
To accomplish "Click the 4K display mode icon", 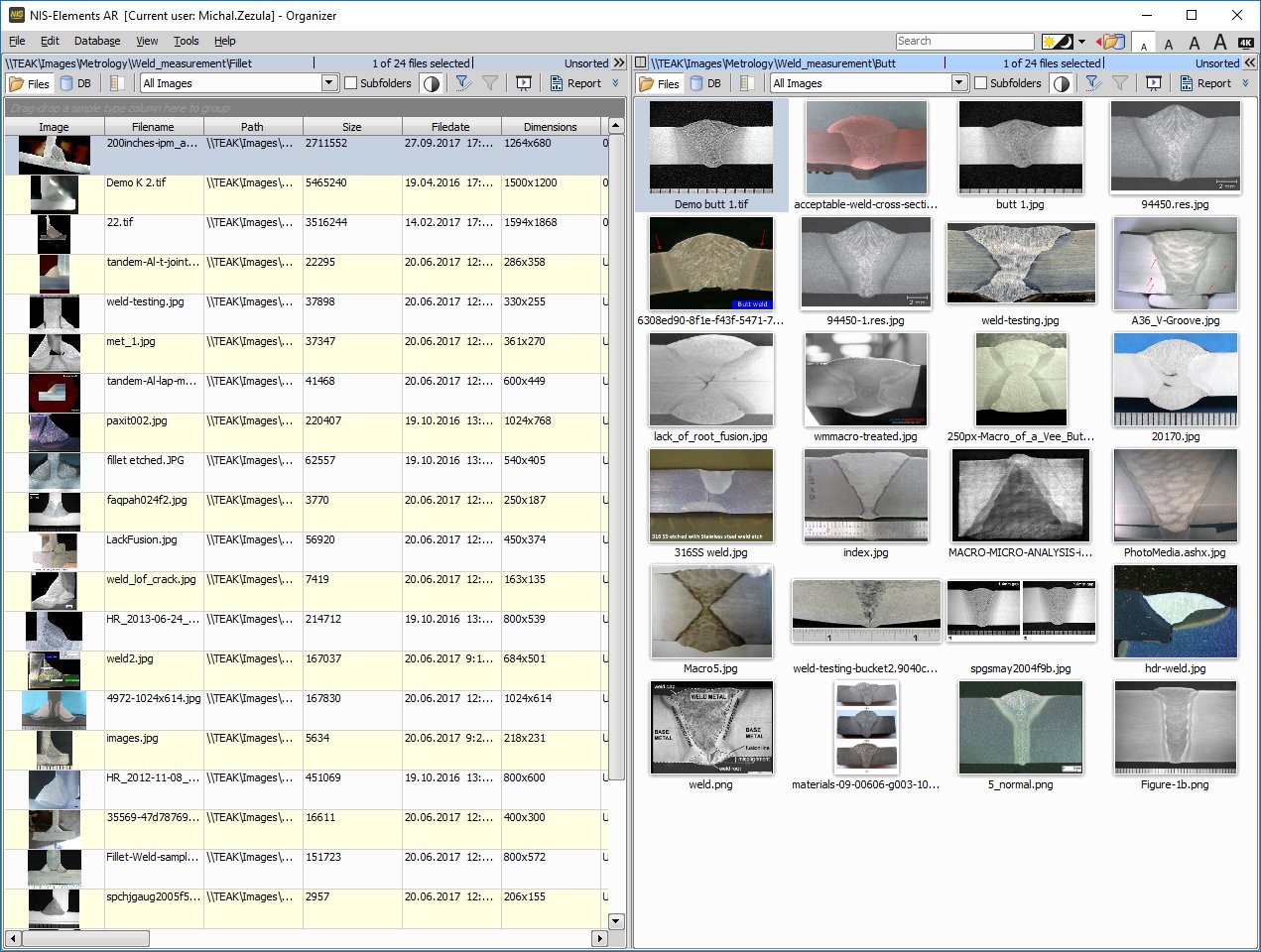I will click(x=1246, y=43).
